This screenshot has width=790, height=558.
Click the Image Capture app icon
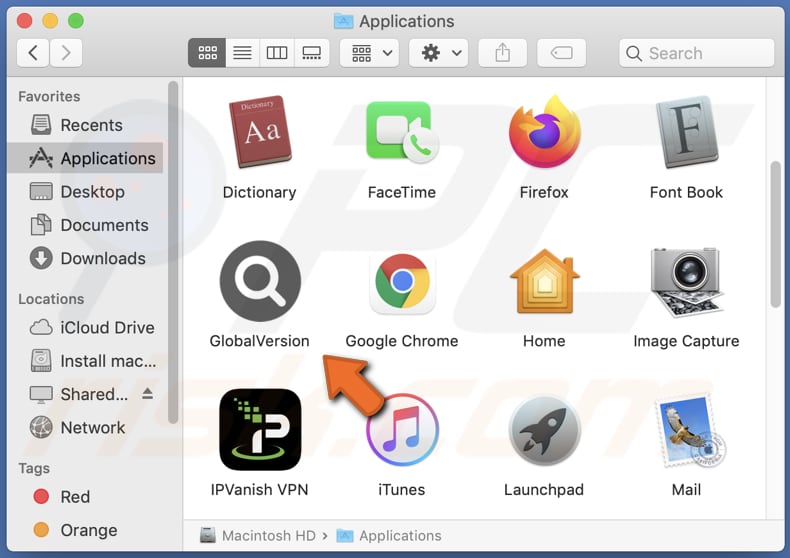click(686, 282)
